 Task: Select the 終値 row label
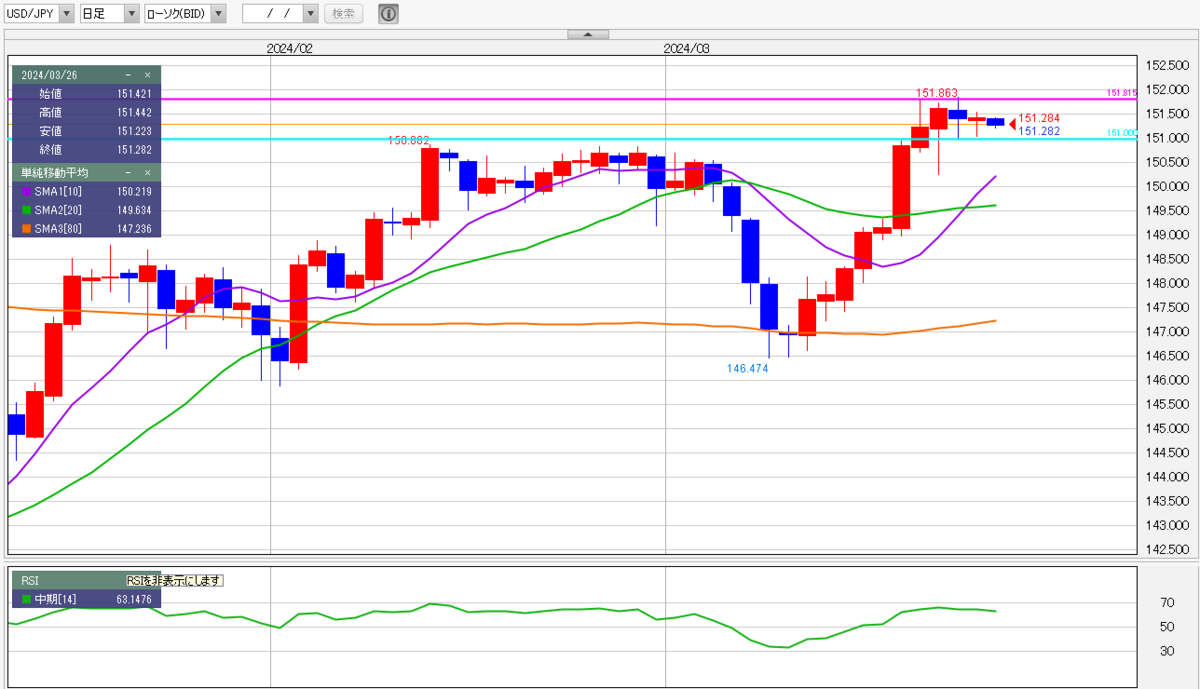click(50, 149)
